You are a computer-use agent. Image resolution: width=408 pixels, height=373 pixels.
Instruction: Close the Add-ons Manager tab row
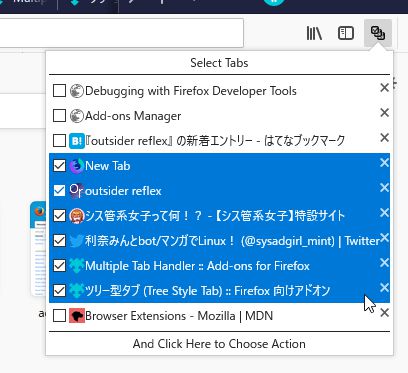(x=384, y=113)
